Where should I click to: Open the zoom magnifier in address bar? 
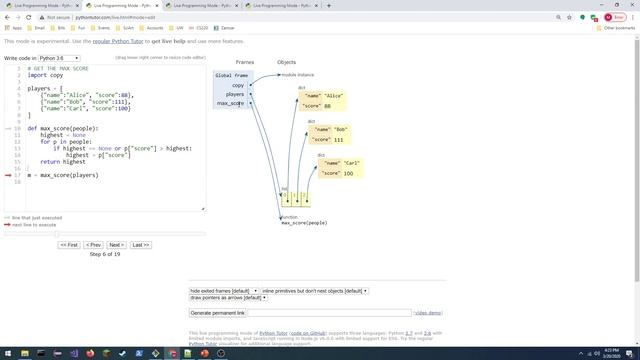point(558,18)
